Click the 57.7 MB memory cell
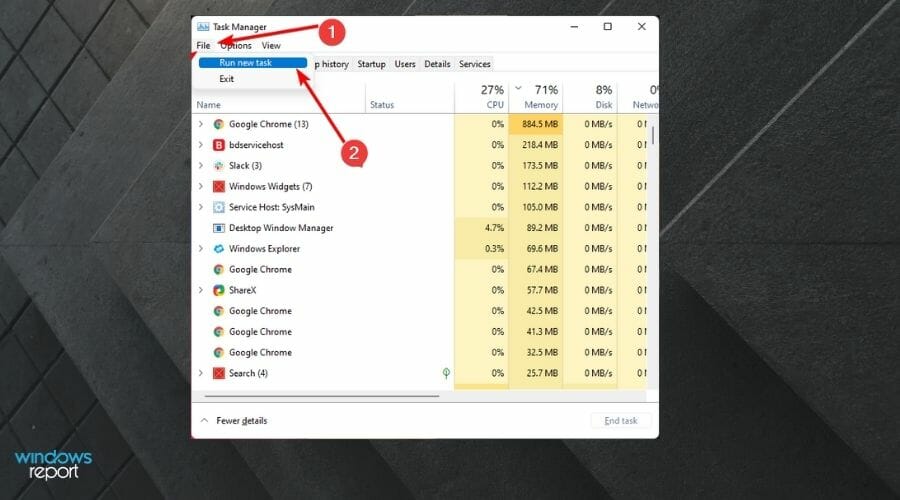The image size is (900, 500). (536, 290)
